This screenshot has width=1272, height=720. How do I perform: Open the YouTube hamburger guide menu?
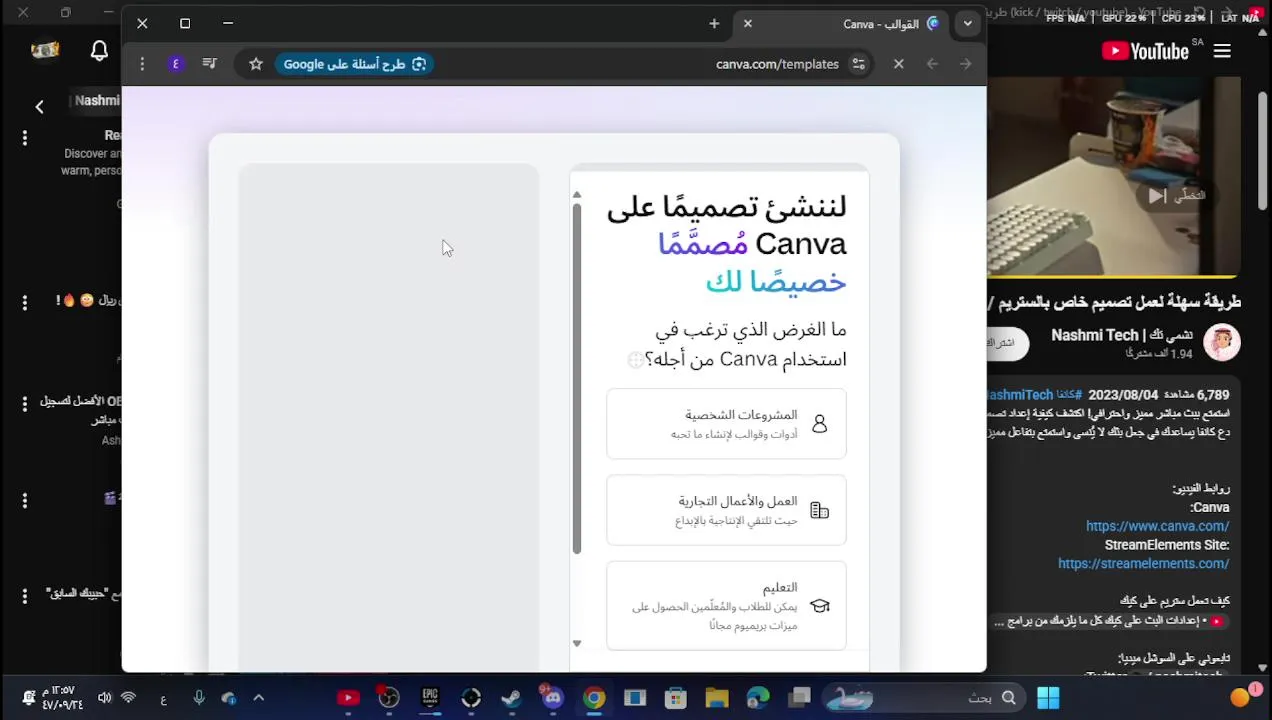[x=1222, y=51]
